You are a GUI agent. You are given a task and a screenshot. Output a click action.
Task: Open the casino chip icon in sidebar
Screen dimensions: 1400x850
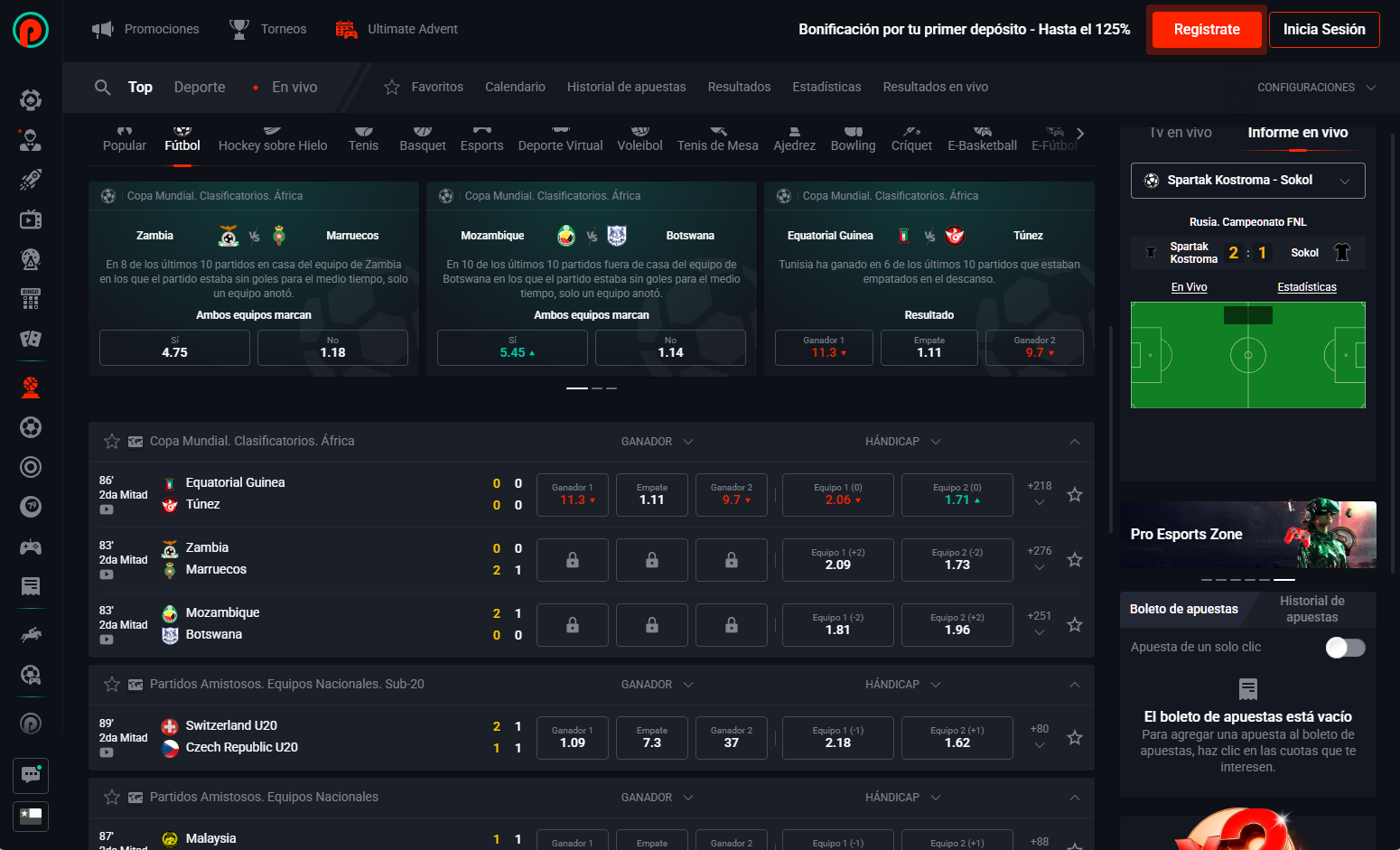click(31, 99)
